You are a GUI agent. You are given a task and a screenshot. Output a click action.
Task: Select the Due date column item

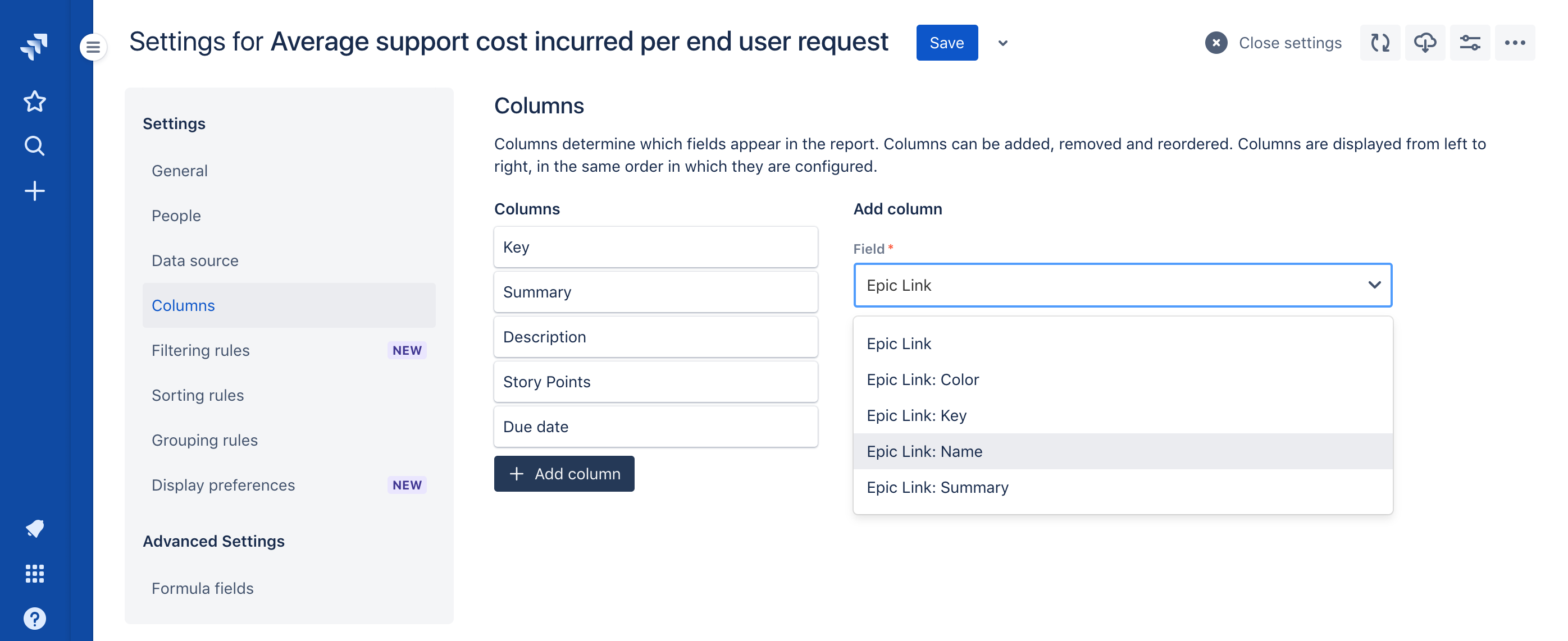point(655,427)
